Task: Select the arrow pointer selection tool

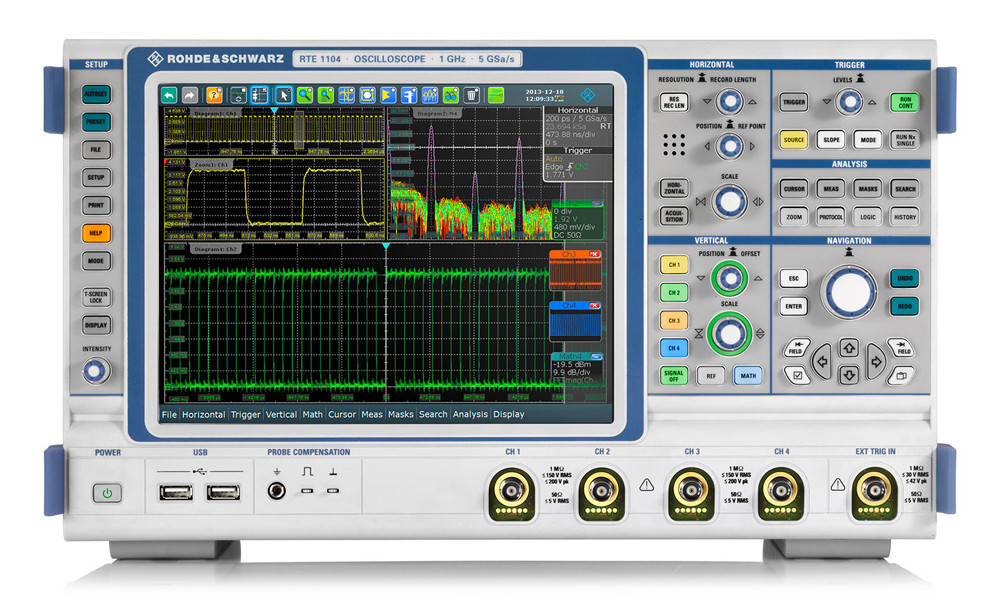Action: pyautogui.click(x=283, y=96)
